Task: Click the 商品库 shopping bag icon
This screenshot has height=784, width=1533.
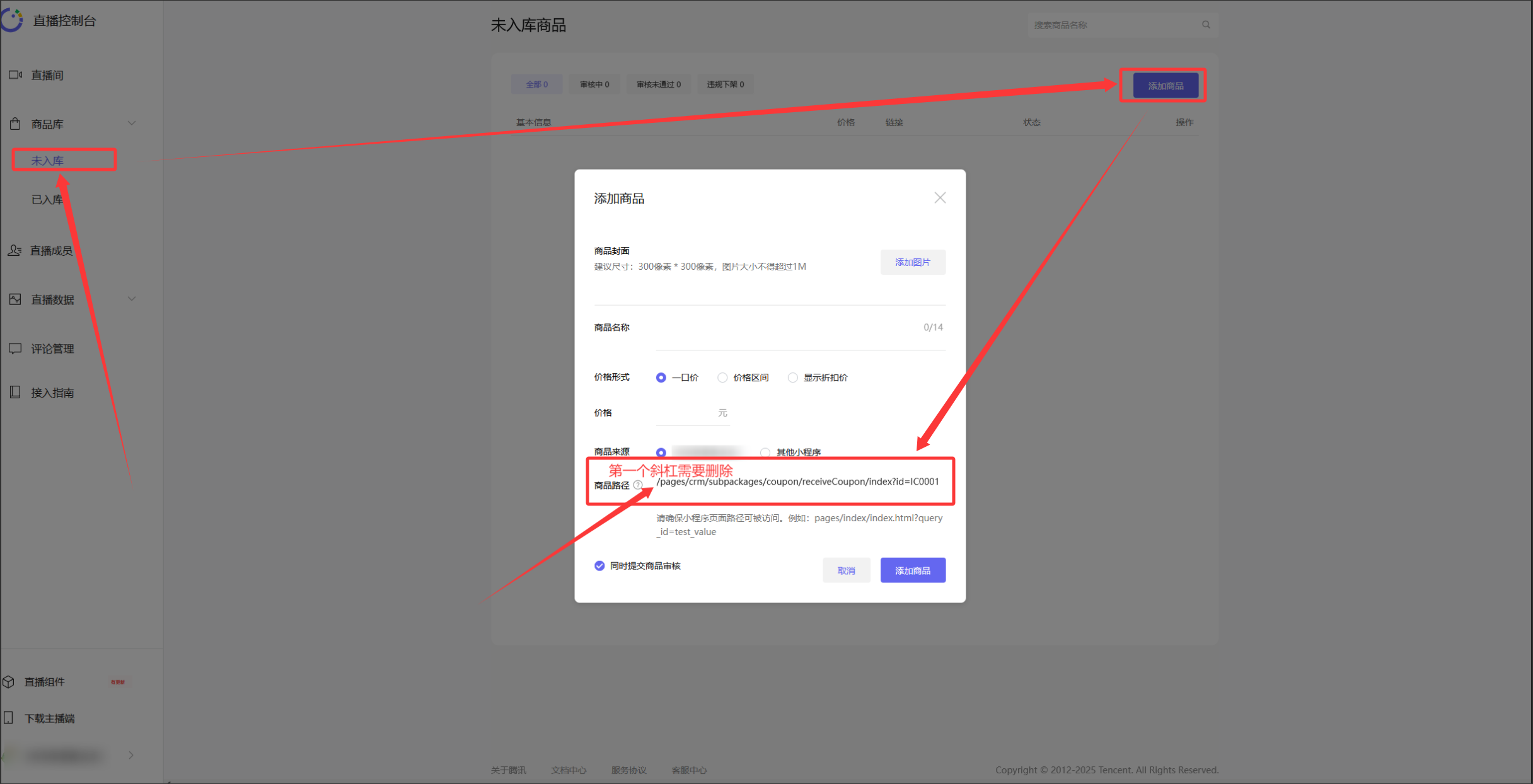Action: 15,124
